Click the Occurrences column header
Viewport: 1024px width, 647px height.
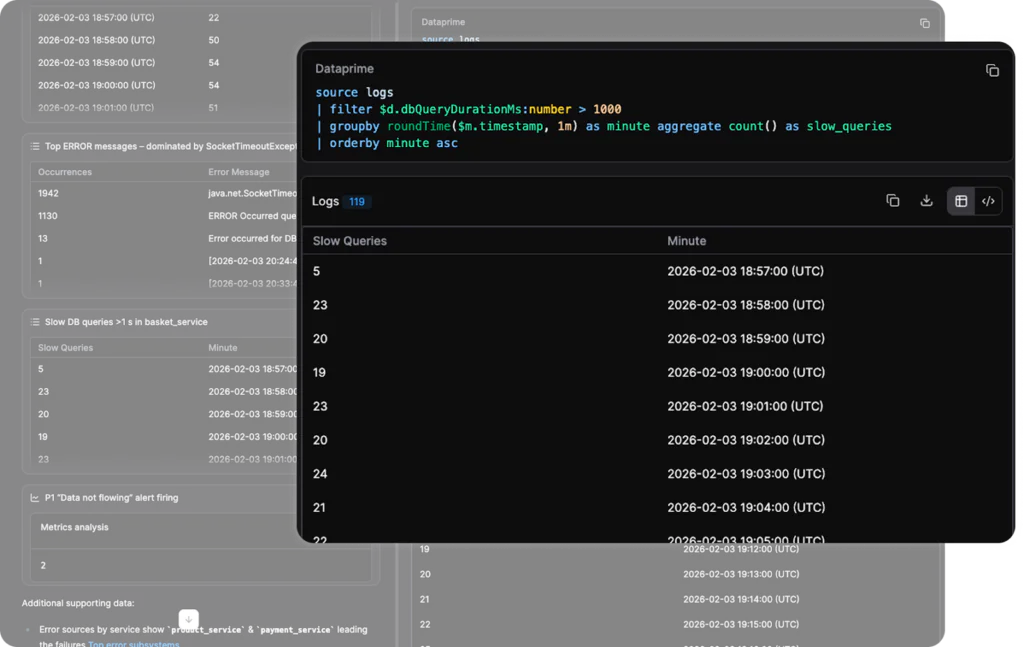point(64,172)
